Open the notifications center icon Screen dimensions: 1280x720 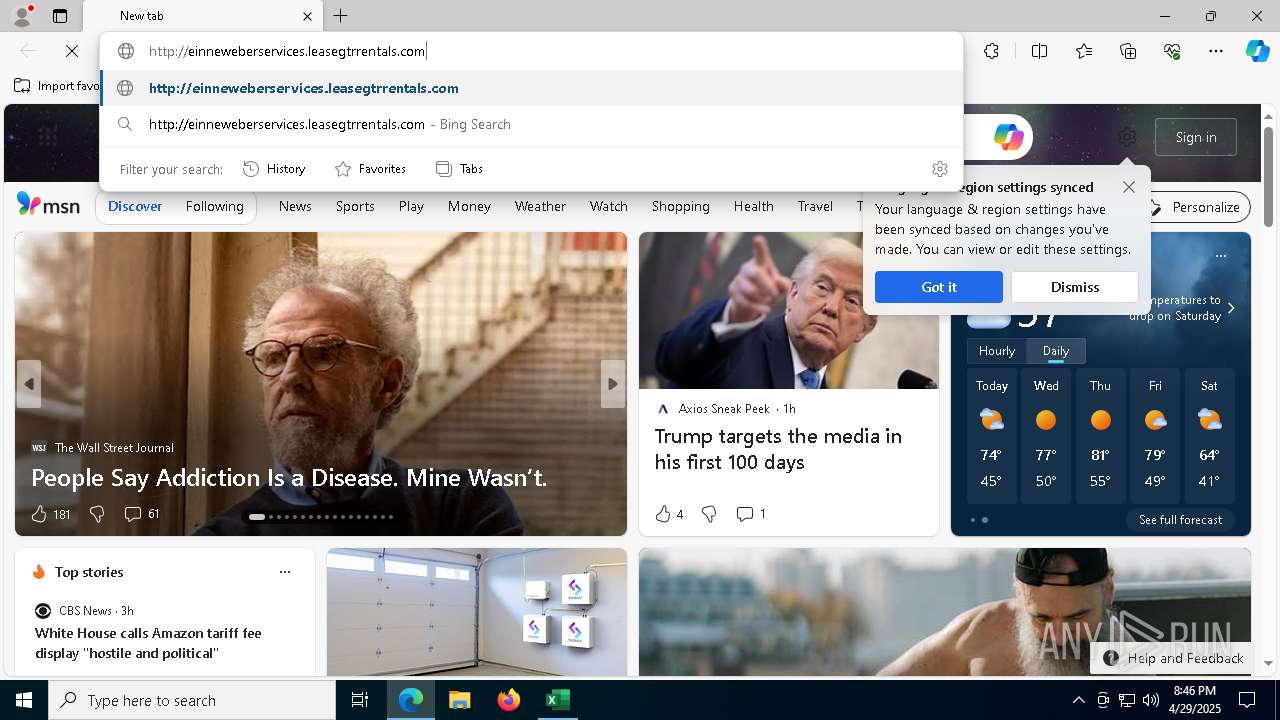[x=1247, y=700]
